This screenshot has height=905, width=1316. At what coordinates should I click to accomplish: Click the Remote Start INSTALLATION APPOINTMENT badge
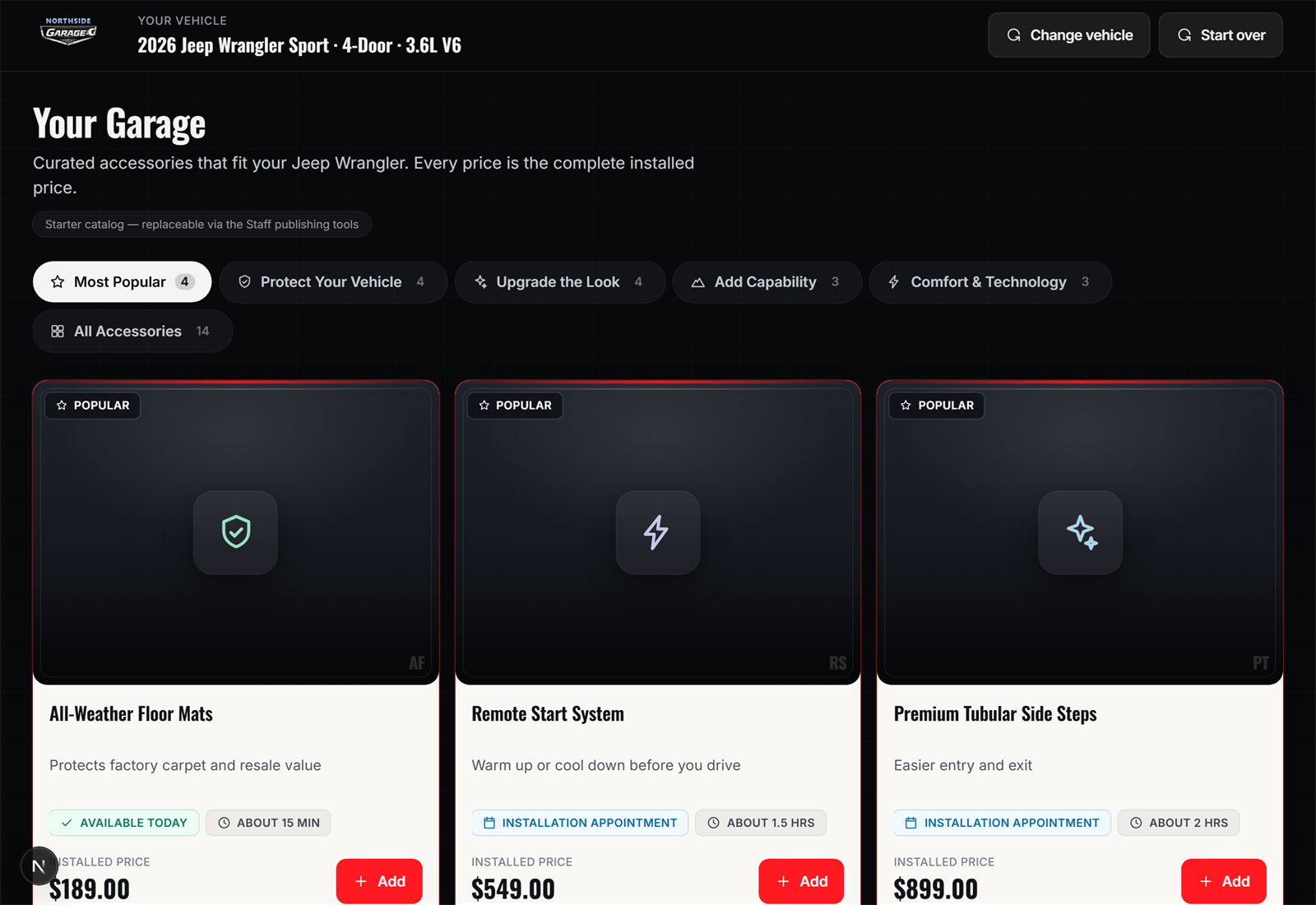click(x=580, y=823)
